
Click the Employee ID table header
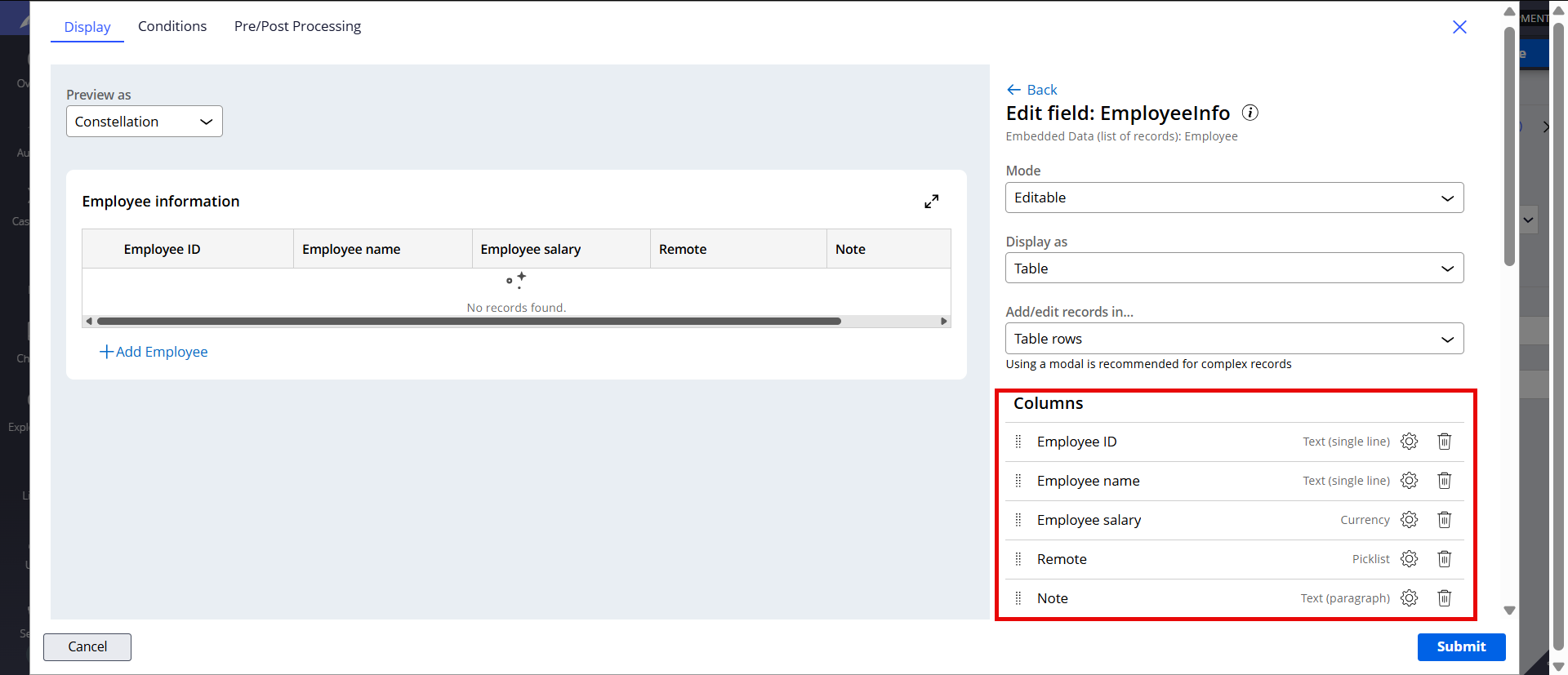[x=188, y=249]
